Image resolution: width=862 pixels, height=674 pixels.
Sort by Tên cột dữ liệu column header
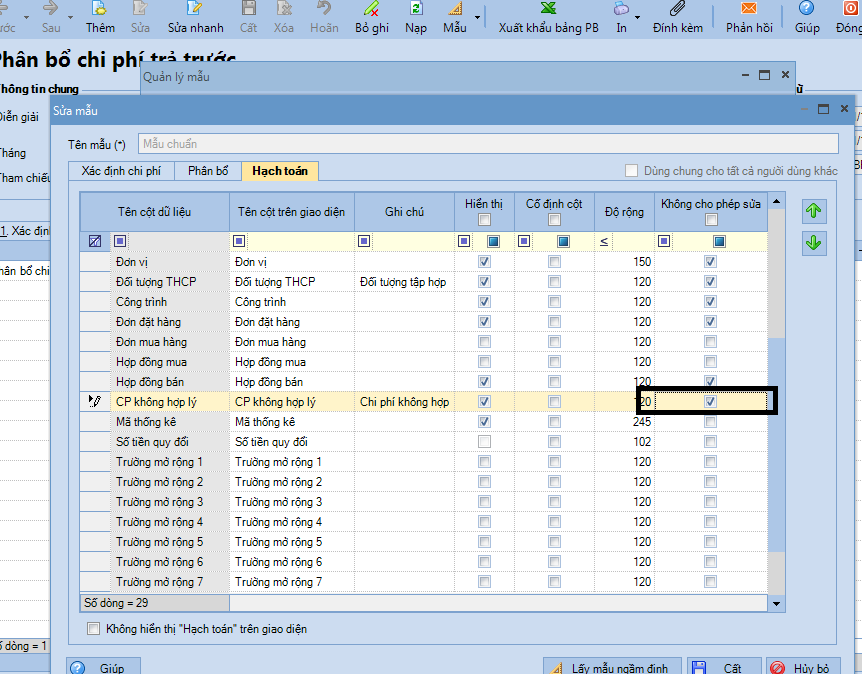point(154,212)
